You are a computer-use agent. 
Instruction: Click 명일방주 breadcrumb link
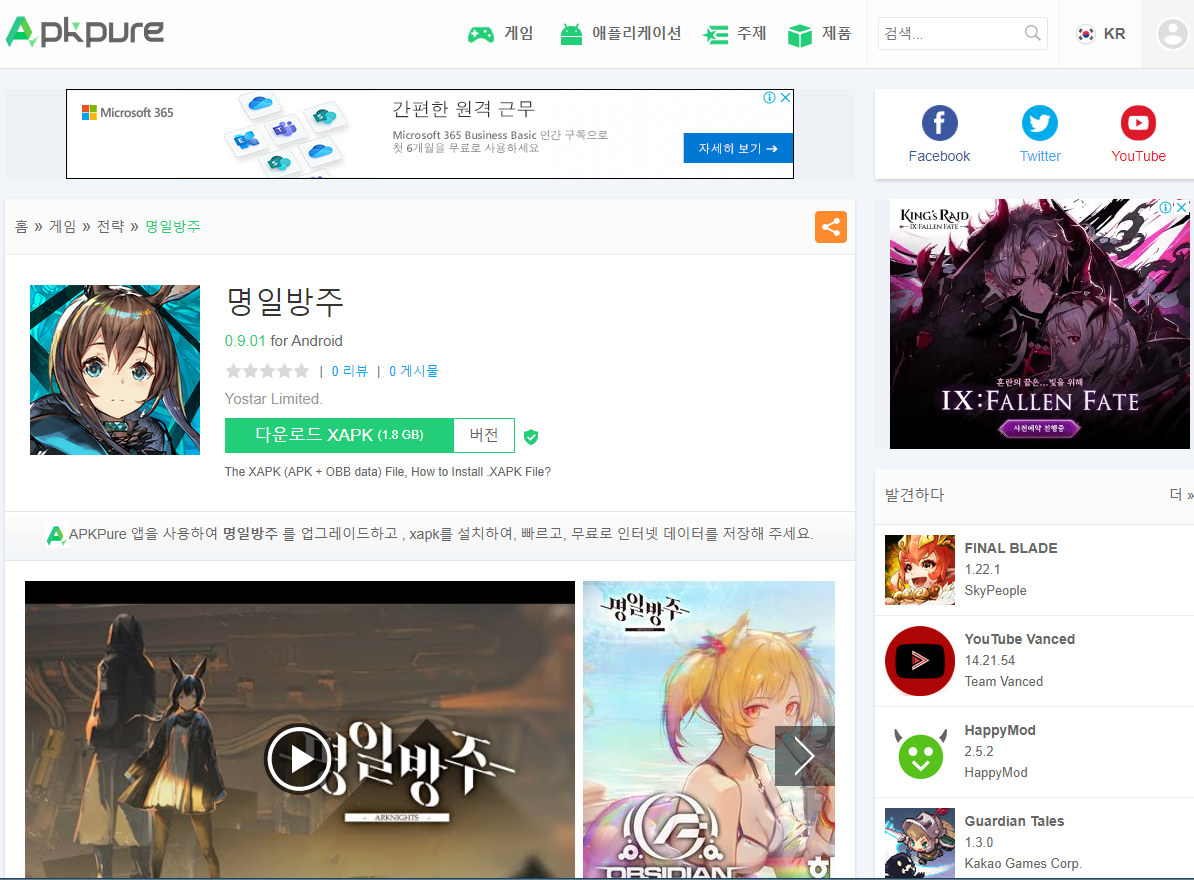click(173, 226)
